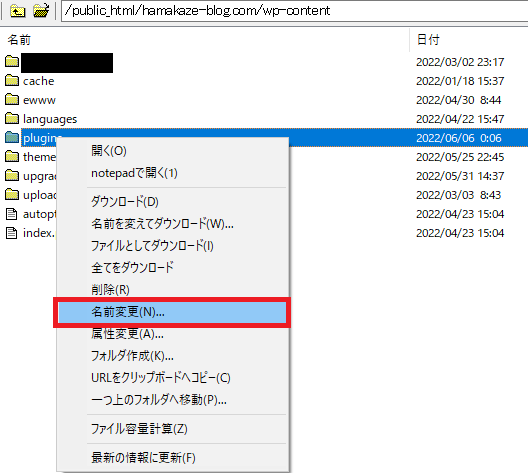528x473 pixels.
Task: Click the go-up-one-folder toolbar icon
Action: 17,11
